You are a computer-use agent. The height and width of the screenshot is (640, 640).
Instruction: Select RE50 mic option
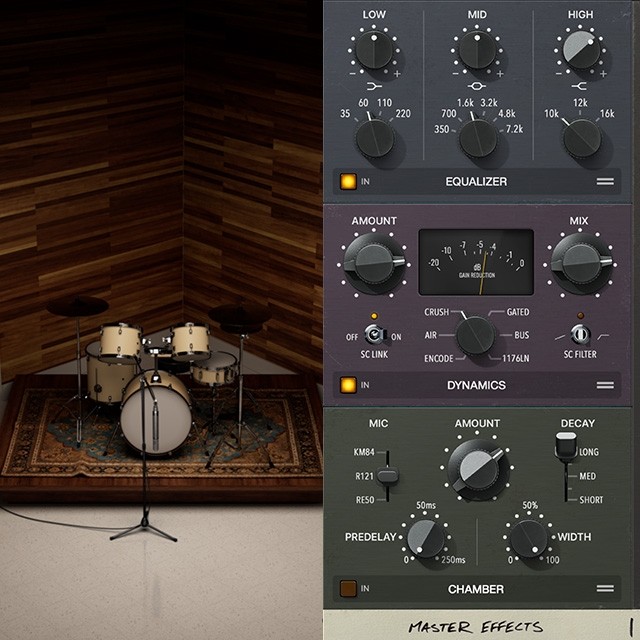coord(365,500)
